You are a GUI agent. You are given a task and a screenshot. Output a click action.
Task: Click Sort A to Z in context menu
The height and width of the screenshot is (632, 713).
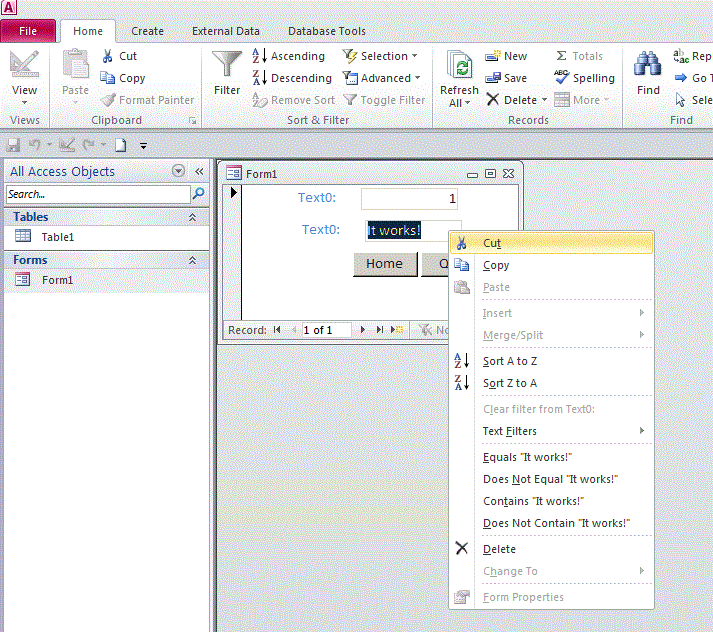click(509, 361)
